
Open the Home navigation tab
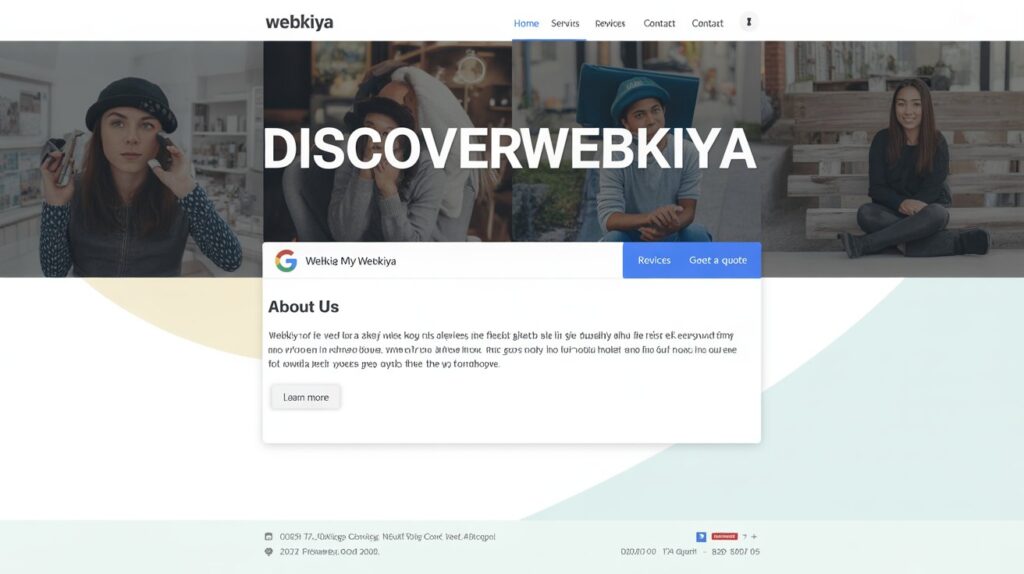[x=526, y=24]
